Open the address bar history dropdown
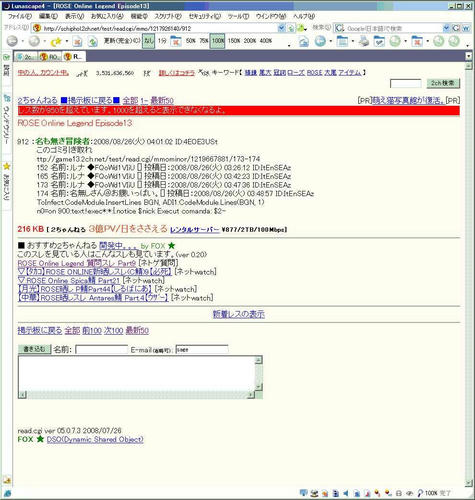 point(281,28)
